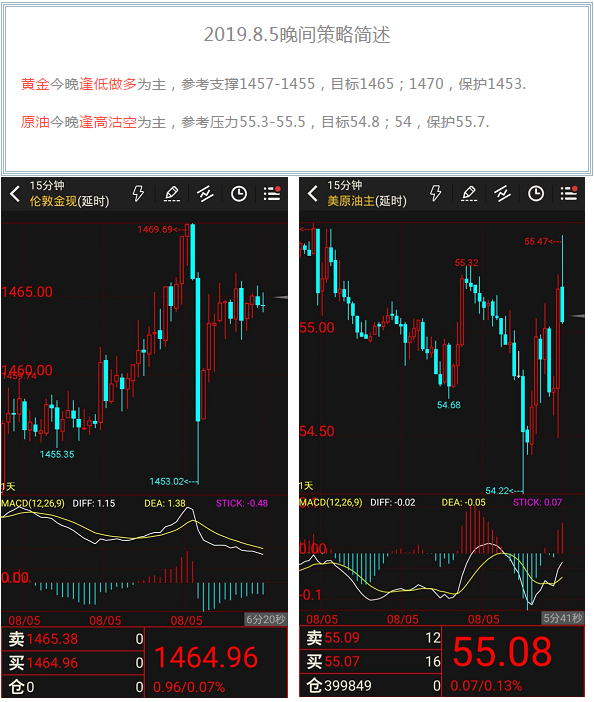Tap lightning quick-trade icon on oil chart
The image size is (594, 702).
tap(436, 193)
